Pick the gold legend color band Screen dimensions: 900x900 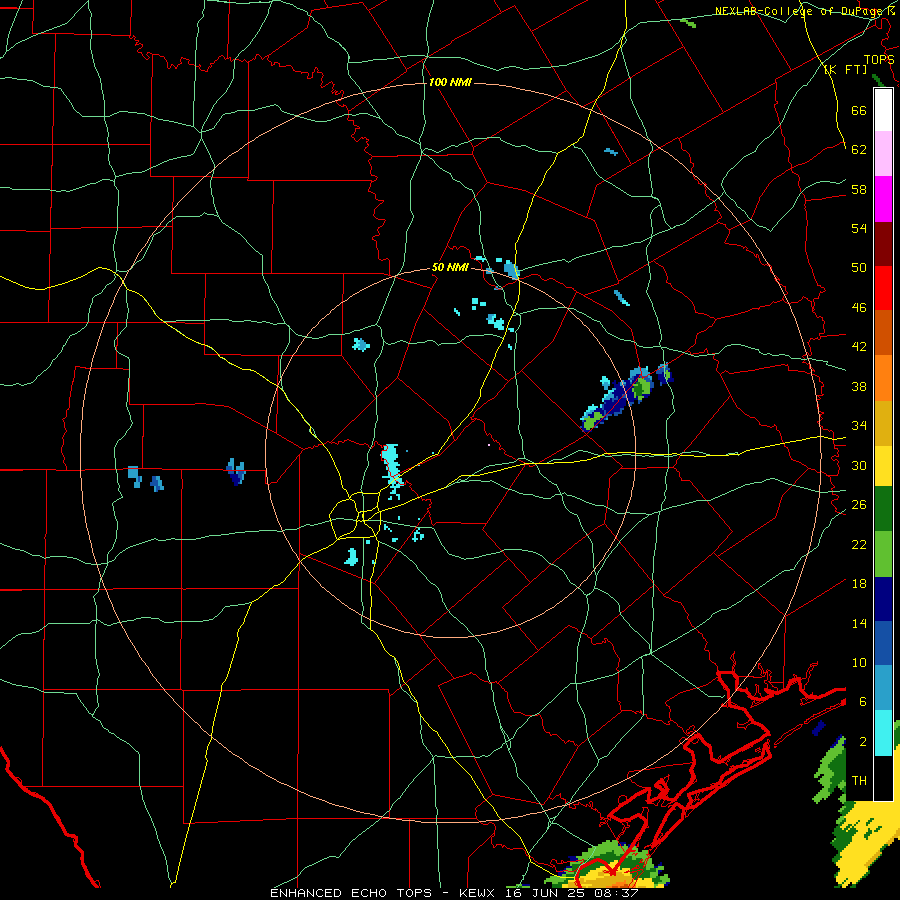pyautogui.click(x=883, y=423)
